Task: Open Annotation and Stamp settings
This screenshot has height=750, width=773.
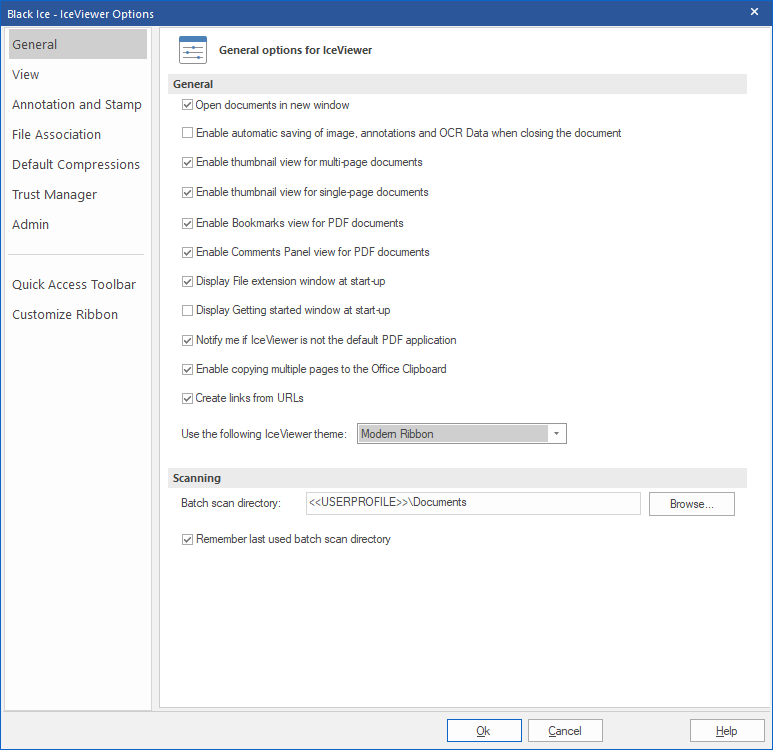Action: point(78,105)
